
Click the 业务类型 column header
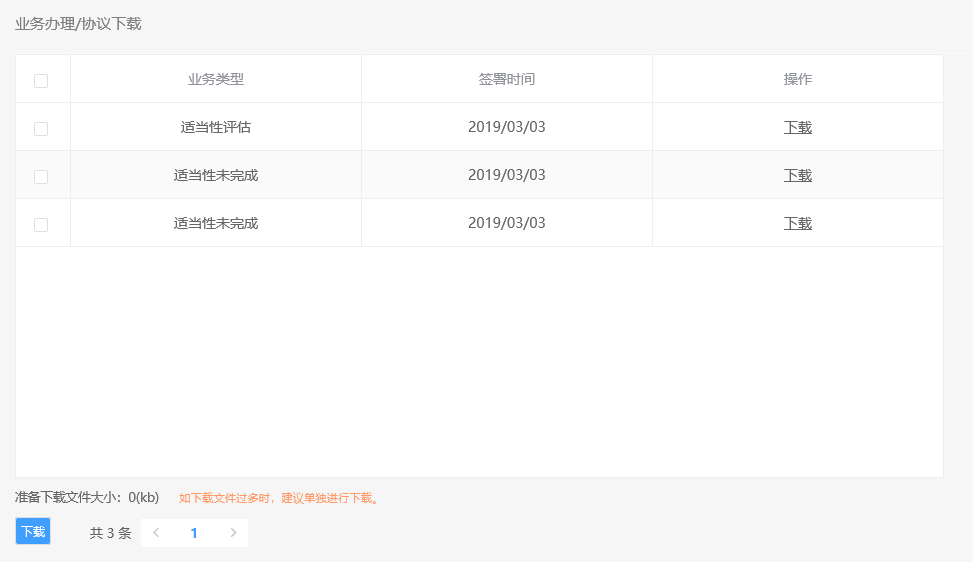click(216, 80)
